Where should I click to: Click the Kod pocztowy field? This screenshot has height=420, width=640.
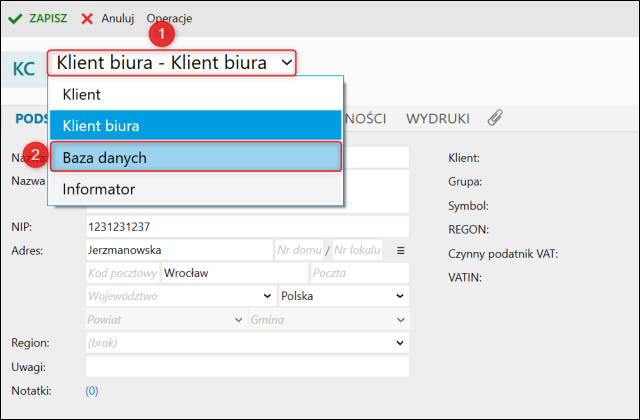[123, 273]
